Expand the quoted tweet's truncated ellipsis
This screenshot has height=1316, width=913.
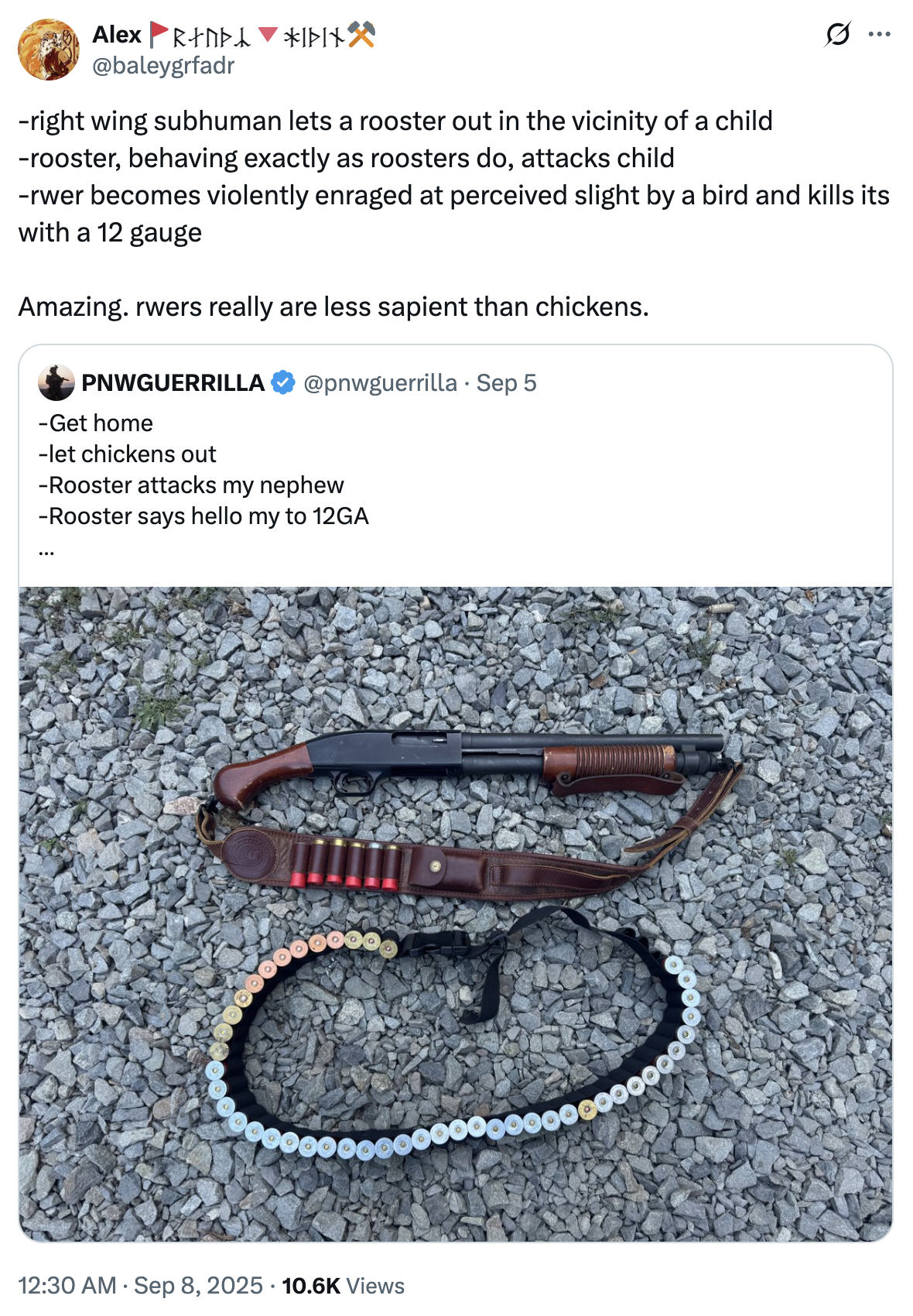point(46,552)
